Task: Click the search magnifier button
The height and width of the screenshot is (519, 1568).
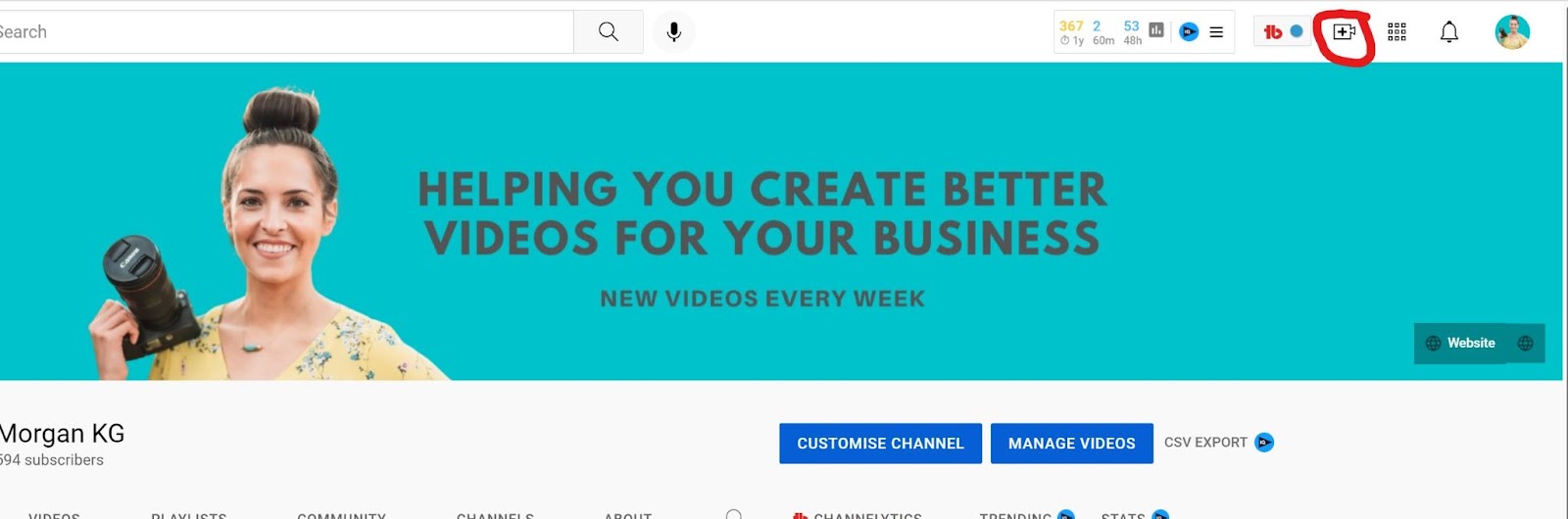Action: (609, 32)
